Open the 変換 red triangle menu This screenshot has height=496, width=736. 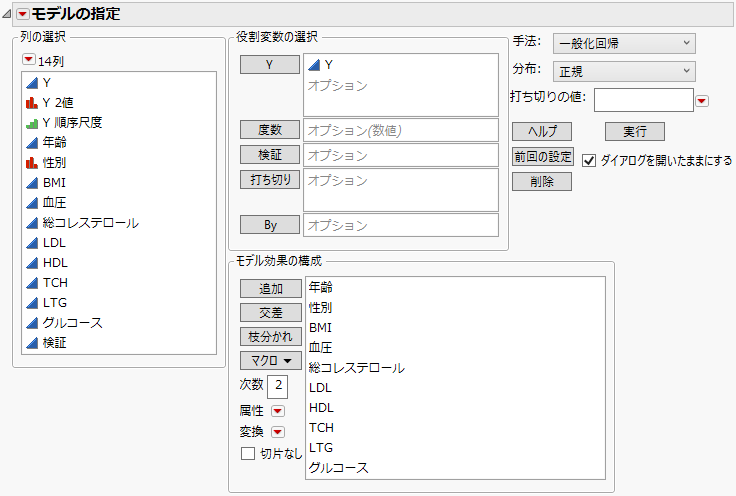point(277,432)
